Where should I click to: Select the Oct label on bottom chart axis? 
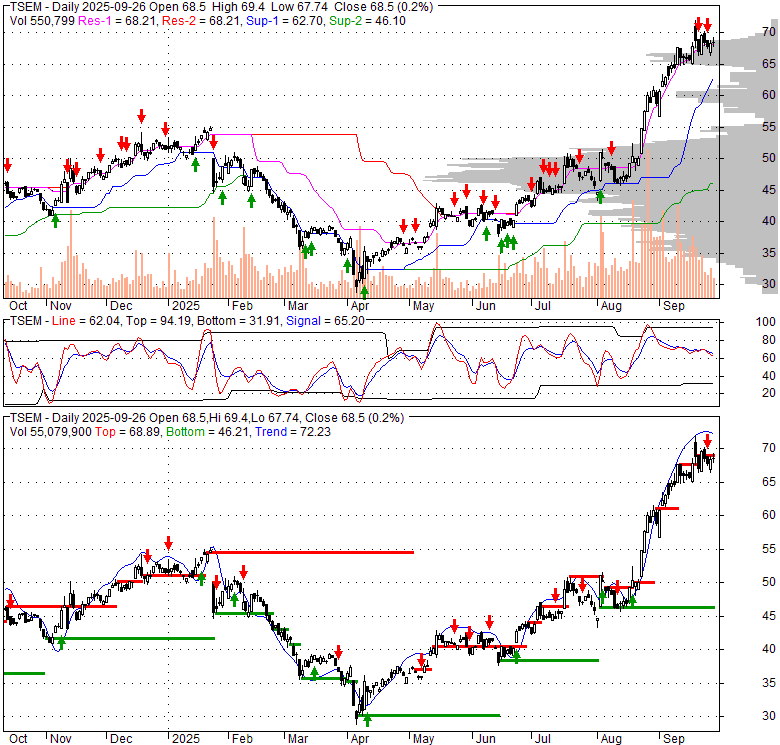pos(18,739)
